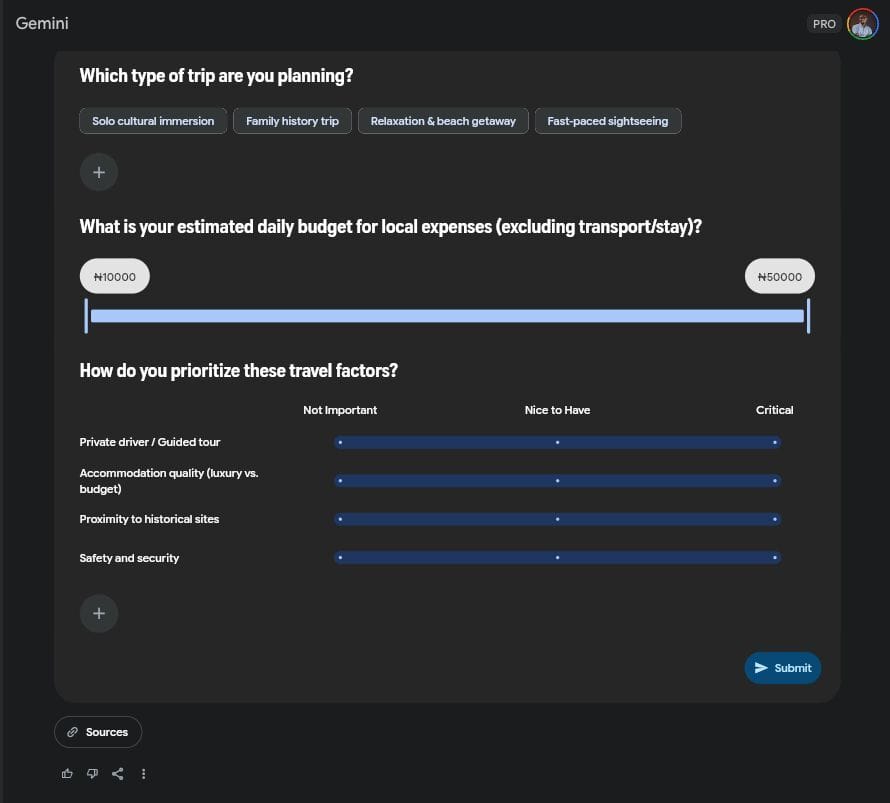890x803 pixels.
Task: Click the thumbs up icon
Action: [x=67, y=773]
